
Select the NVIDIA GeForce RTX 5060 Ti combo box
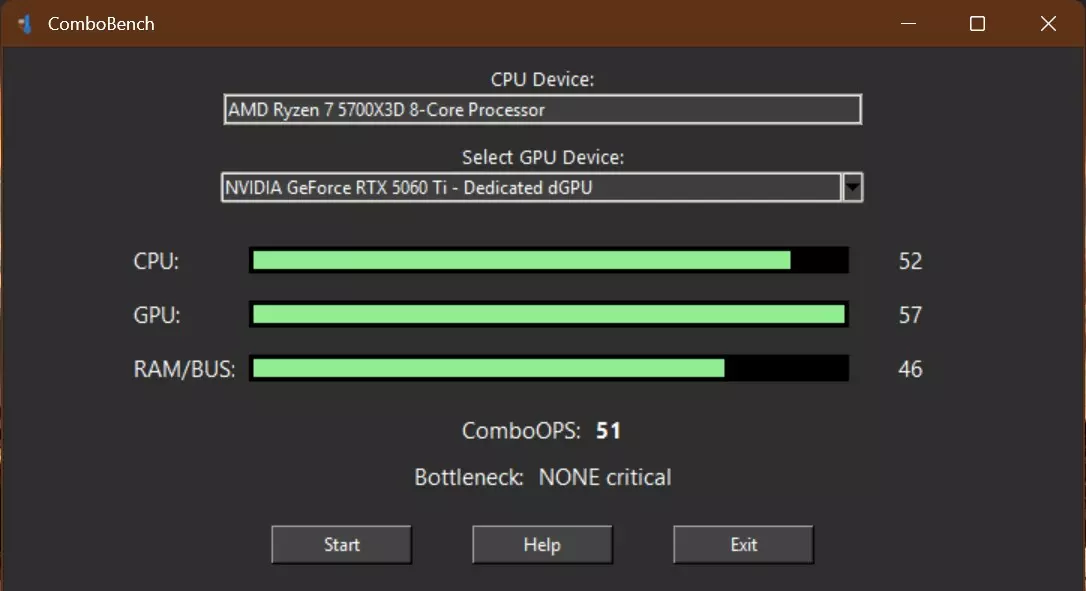[x=542, y=188]
